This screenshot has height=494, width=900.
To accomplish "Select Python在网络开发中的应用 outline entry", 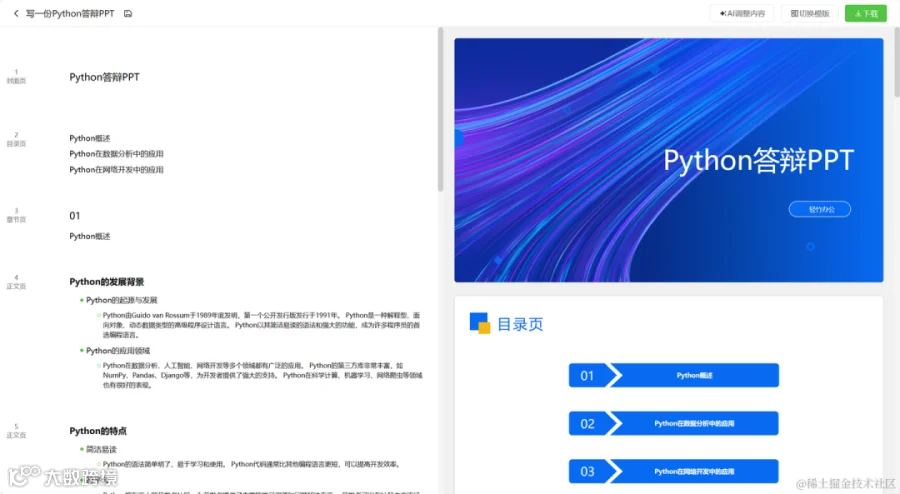I will click(x=117, y=170).
